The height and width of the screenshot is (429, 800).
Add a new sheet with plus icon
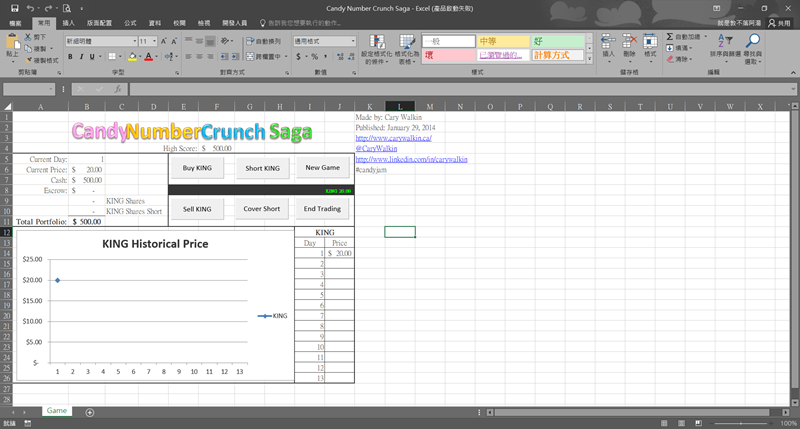[x=90, y=411]
